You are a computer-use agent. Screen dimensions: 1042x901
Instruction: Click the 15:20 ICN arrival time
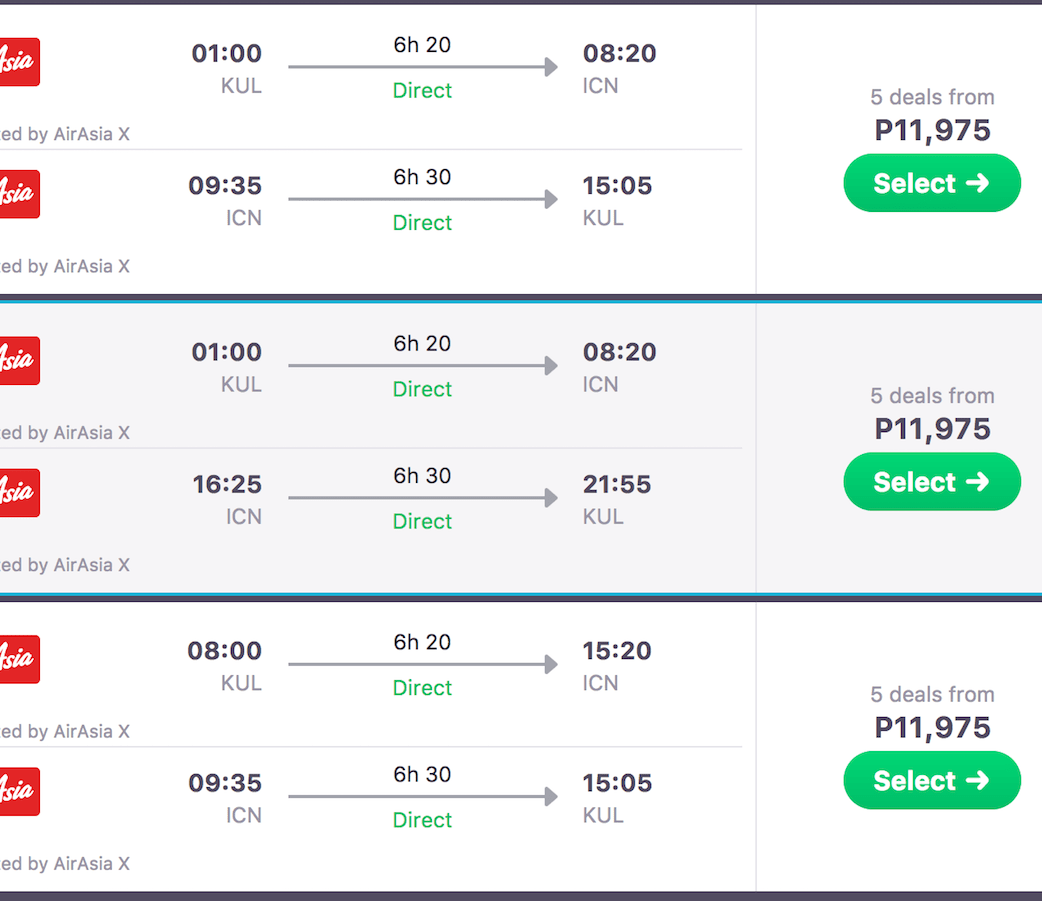coord(616,651)
